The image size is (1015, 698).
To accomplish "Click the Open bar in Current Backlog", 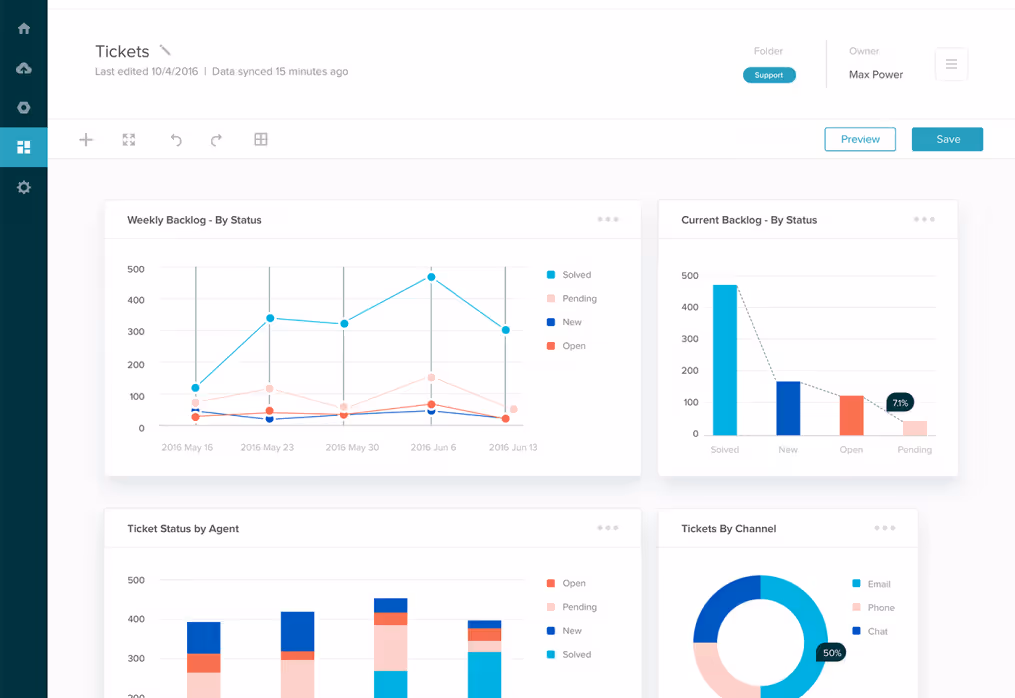I will [851, 415].
